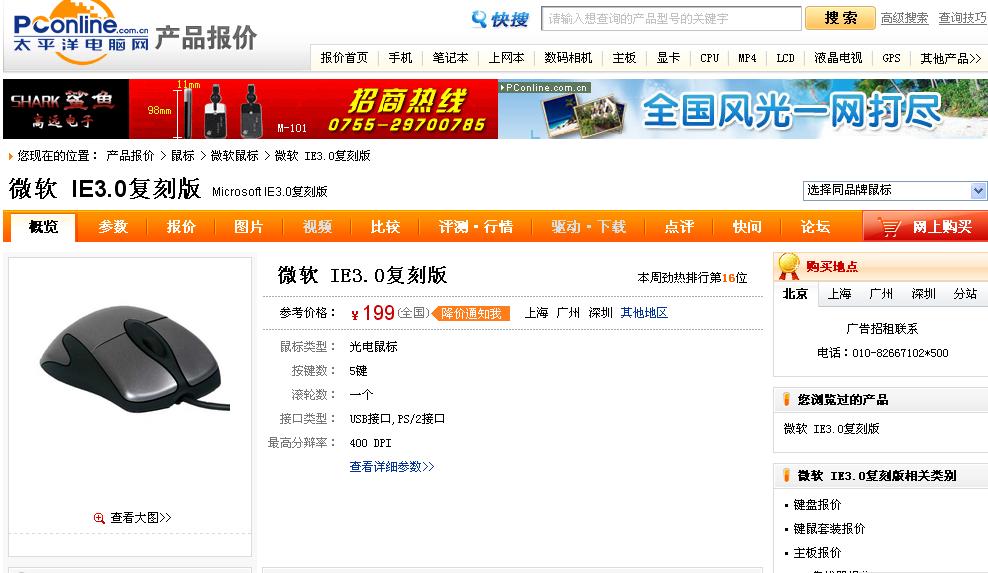Switch to the 比较 tab

[385, 227]
